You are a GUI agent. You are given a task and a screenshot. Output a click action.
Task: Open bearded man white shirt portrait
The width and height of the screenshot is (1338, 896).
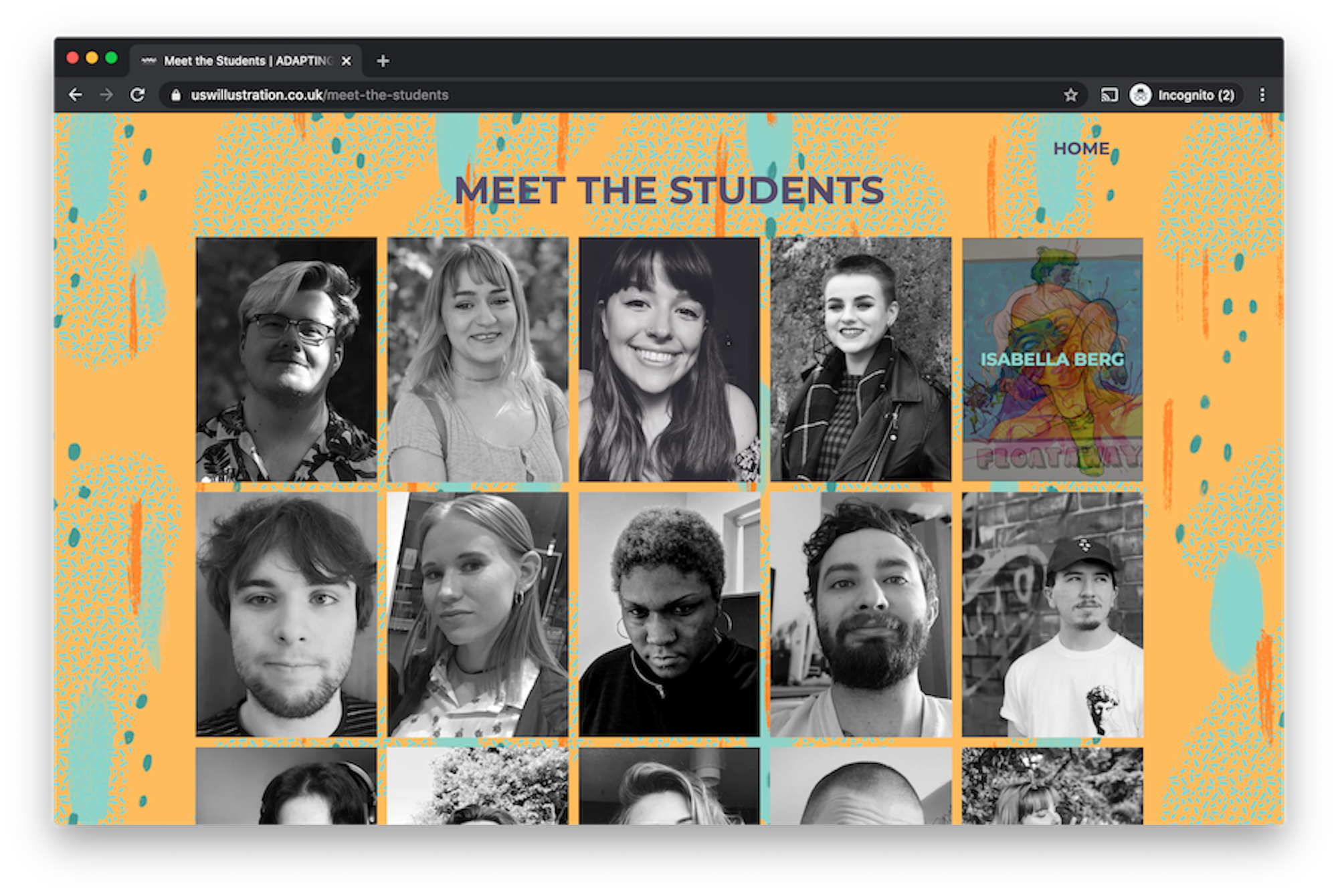(860, 614)
